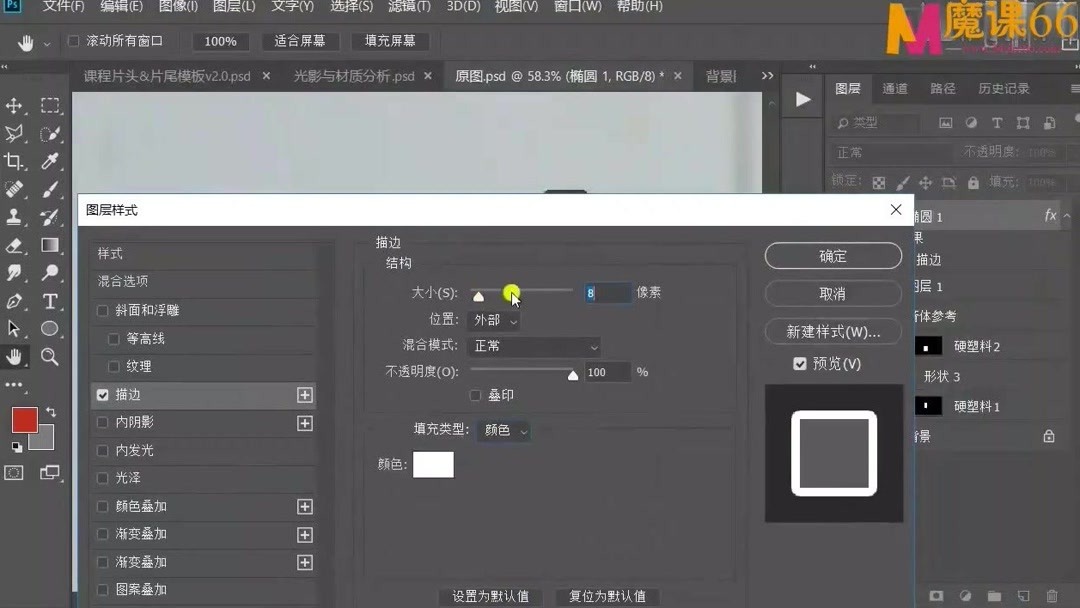Enable the 斜面和浮雕 layer style

click(102, 310)
